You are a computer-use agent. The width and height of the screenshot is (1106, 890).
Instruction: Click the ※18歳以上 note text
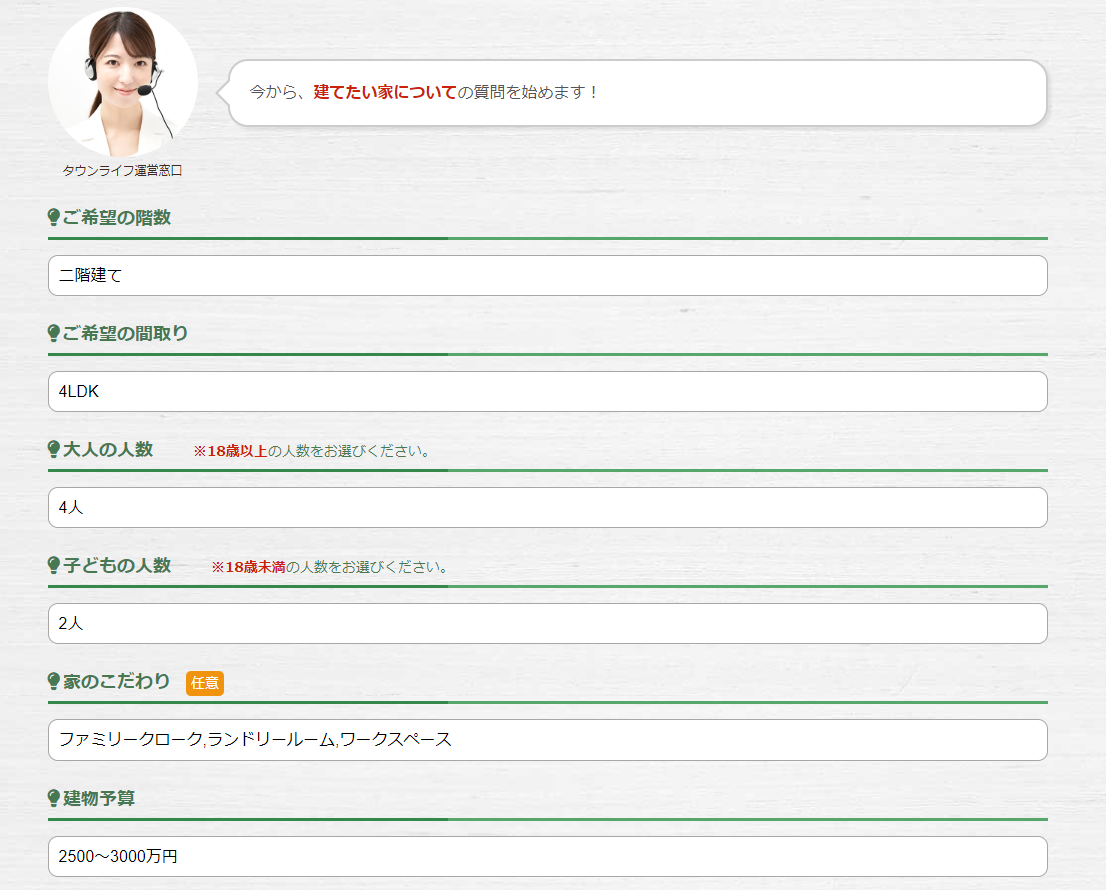(312, 451)
